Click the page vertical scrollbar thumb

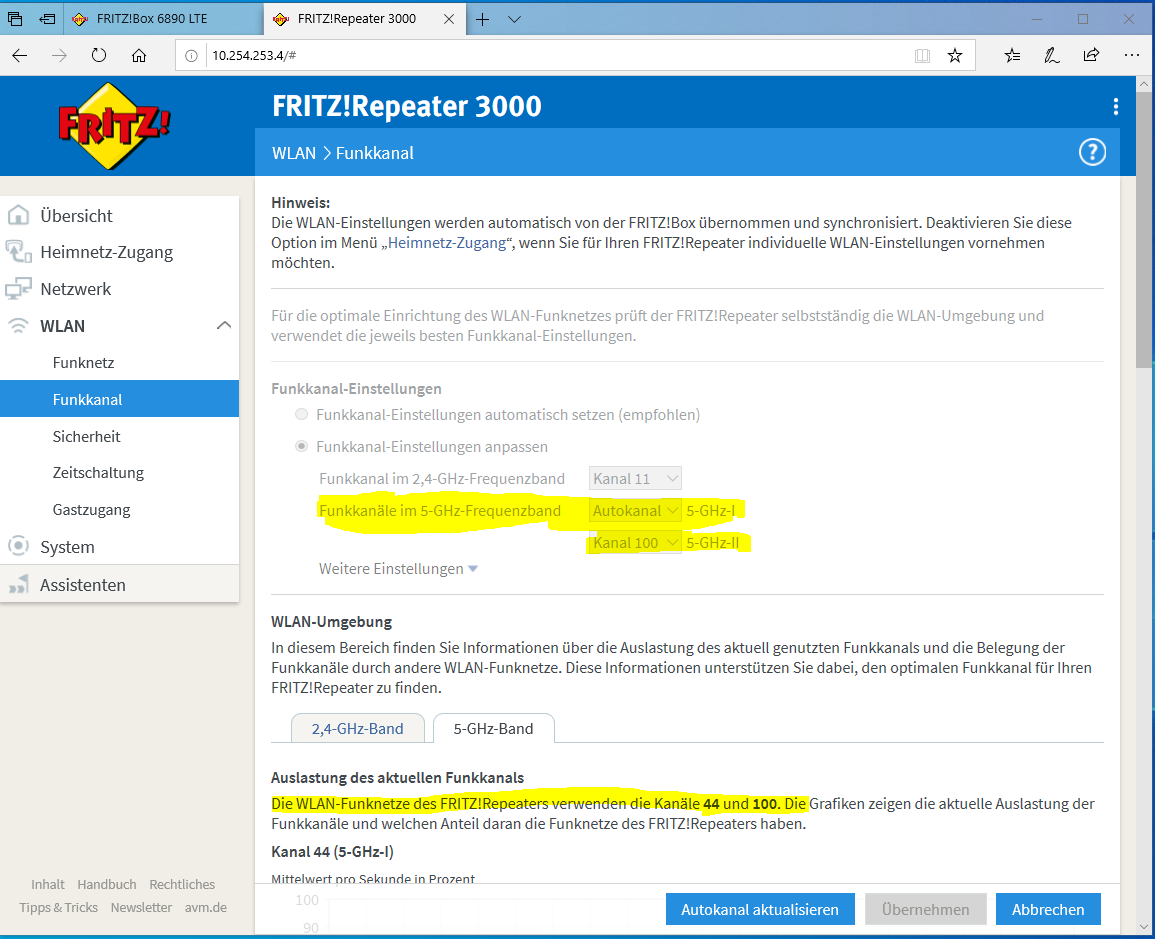point(1143,228)
